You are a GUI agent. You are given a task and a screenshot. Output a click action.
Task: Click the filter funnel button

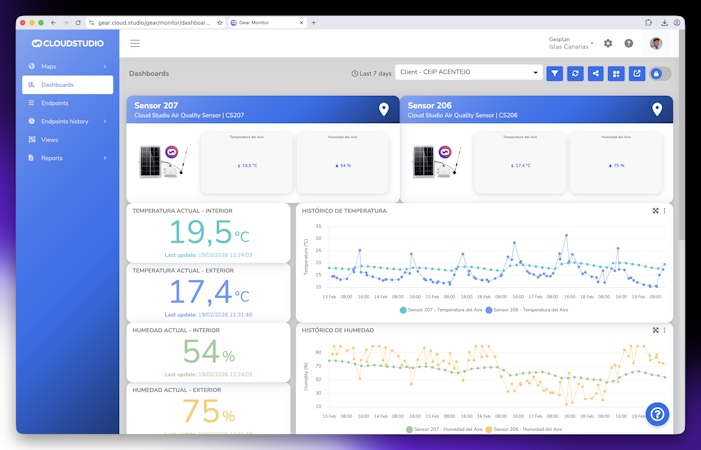[554, 74]
